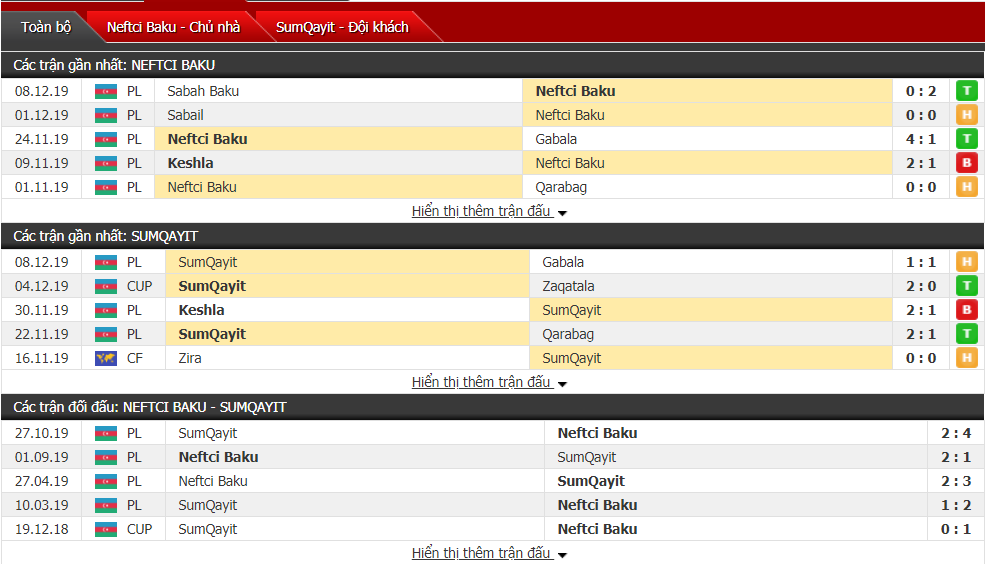Click the 0 : 2 score of Sabah Baku match
Image resolution: width=986 pixels, height=564 pixels.
coord(921,91)
